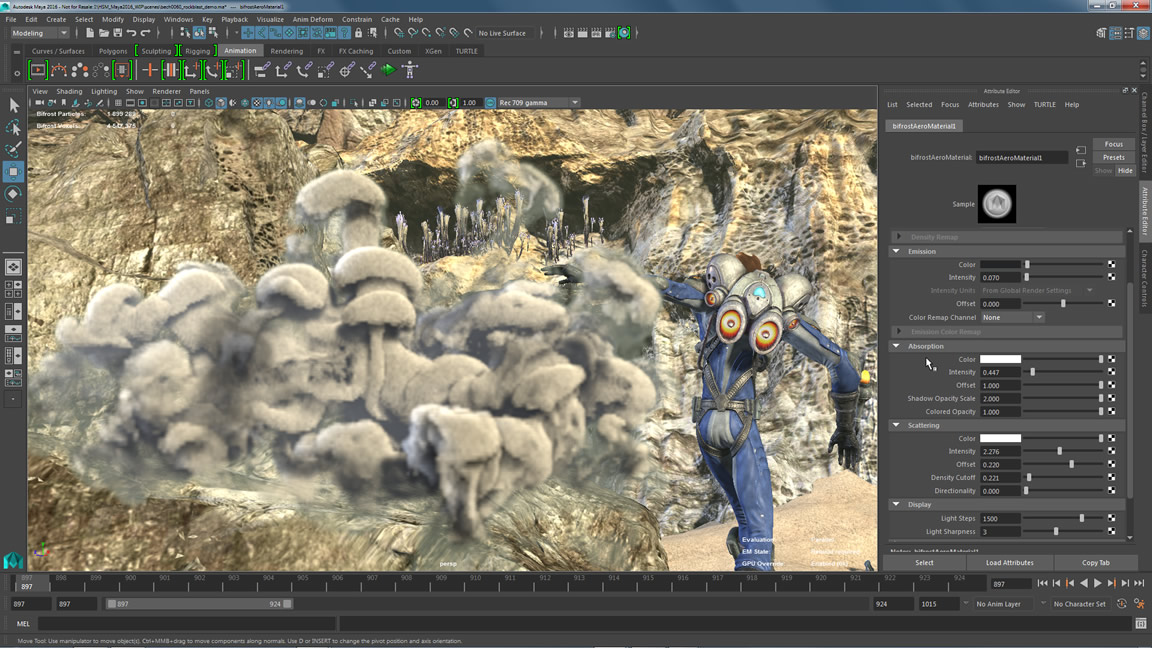Toggle the Snap to View Planes help icon

[x=345, y=33]
